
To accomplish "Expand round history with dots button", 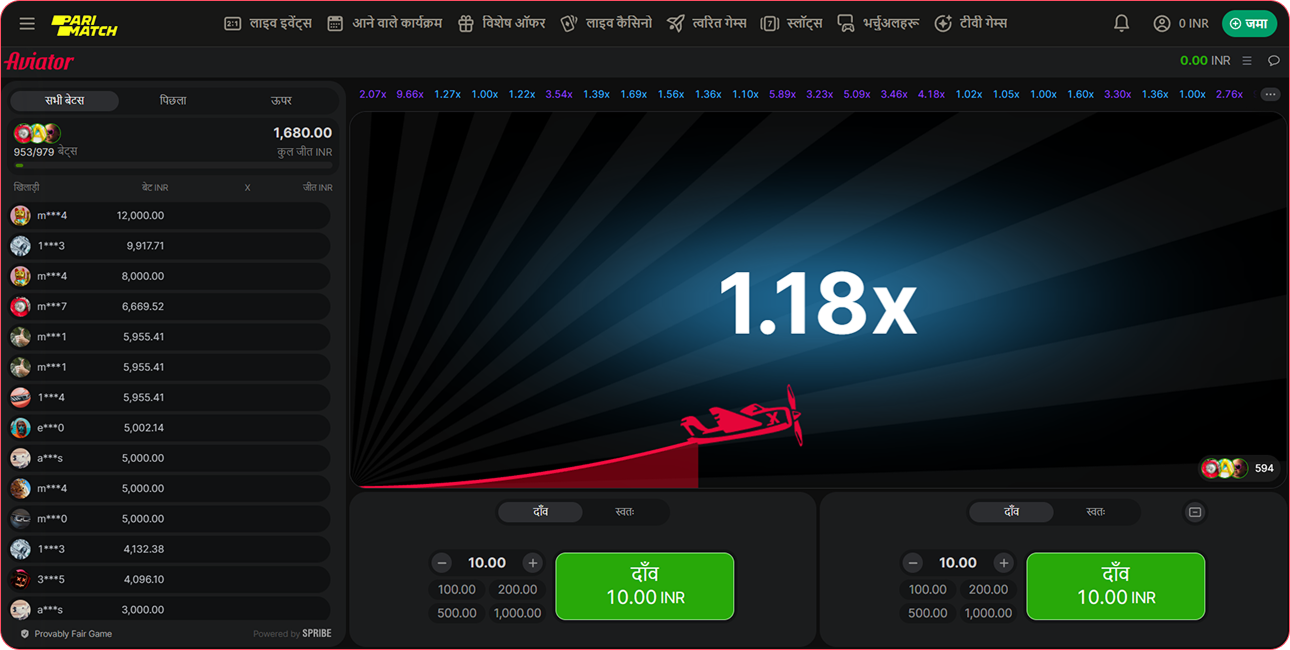I will (1270, 94).
